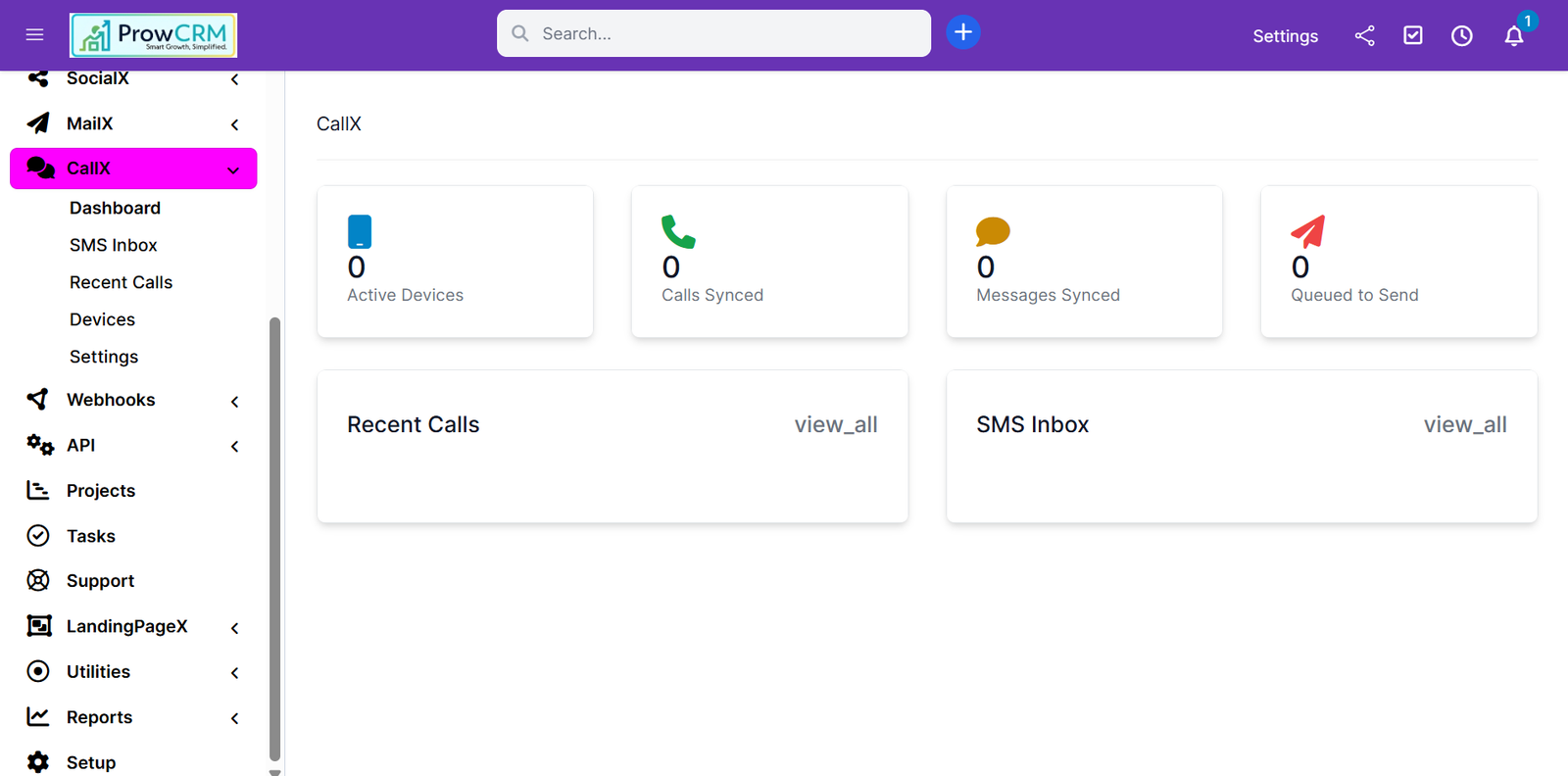
Task: Click view_all link for SMS Inbox
Action: click(1465, 424)
